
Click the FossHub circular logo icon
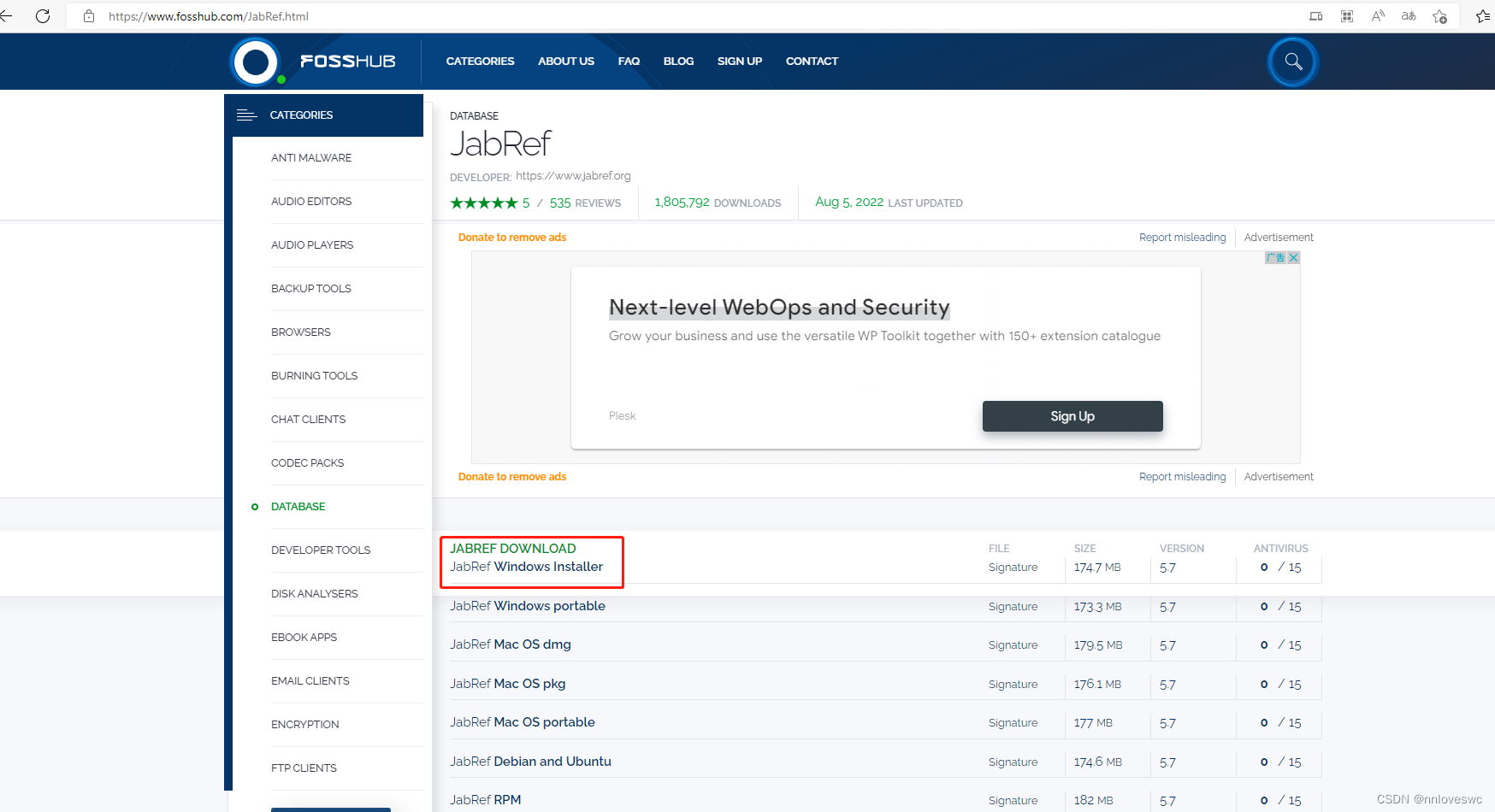click(x=256, y=62)
